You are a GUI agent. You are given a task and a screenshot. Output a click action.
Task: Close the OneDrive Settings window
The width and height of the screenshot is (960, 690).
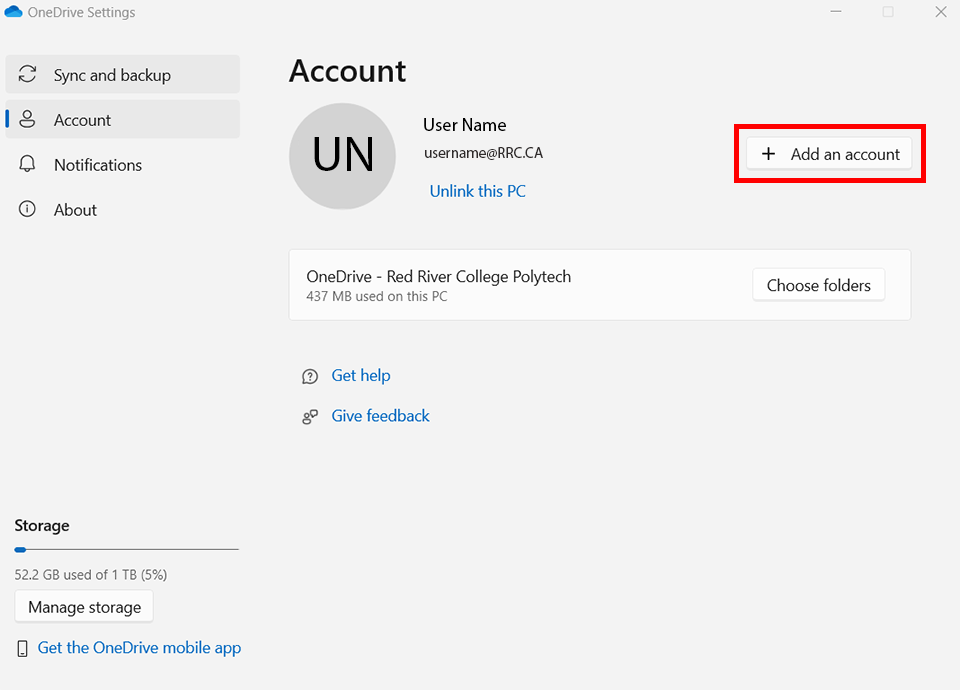click(941, 12)
